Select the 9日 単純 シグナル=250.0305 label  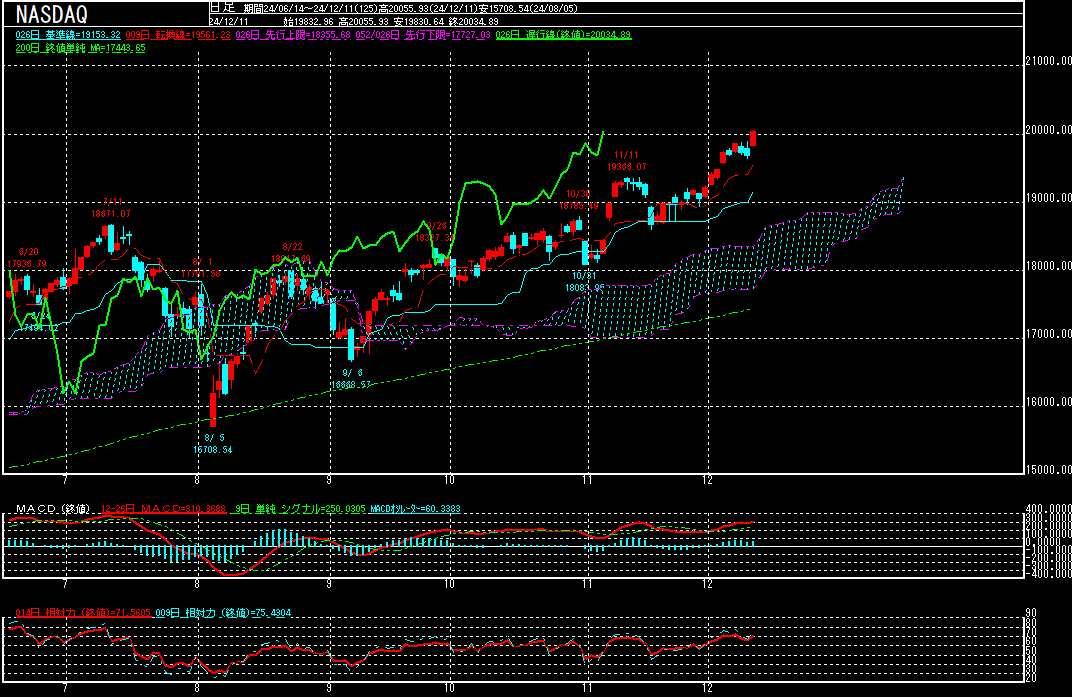click(x=300, y=509)
